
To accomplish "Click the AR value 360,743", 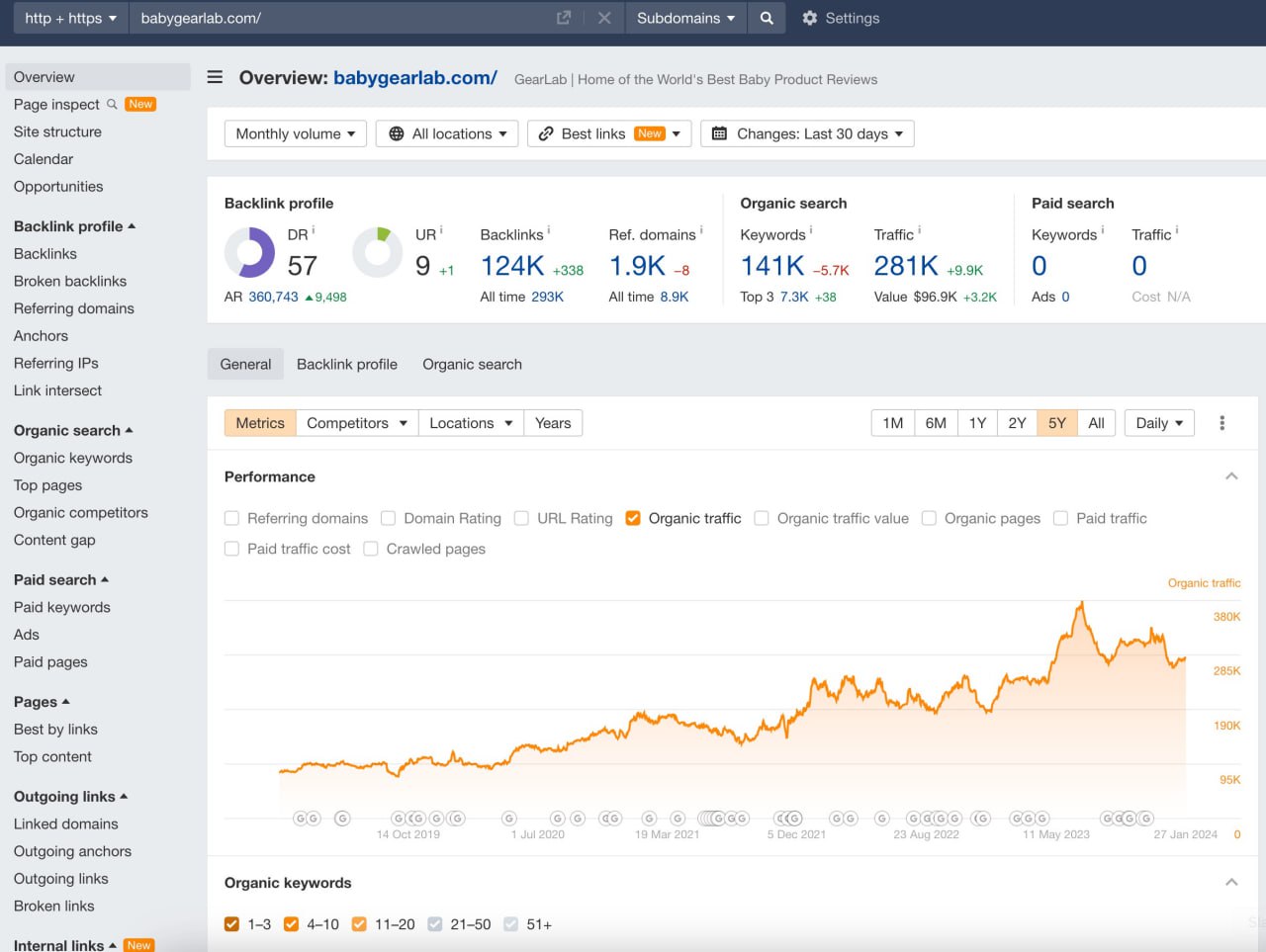I will pos(273,297).
